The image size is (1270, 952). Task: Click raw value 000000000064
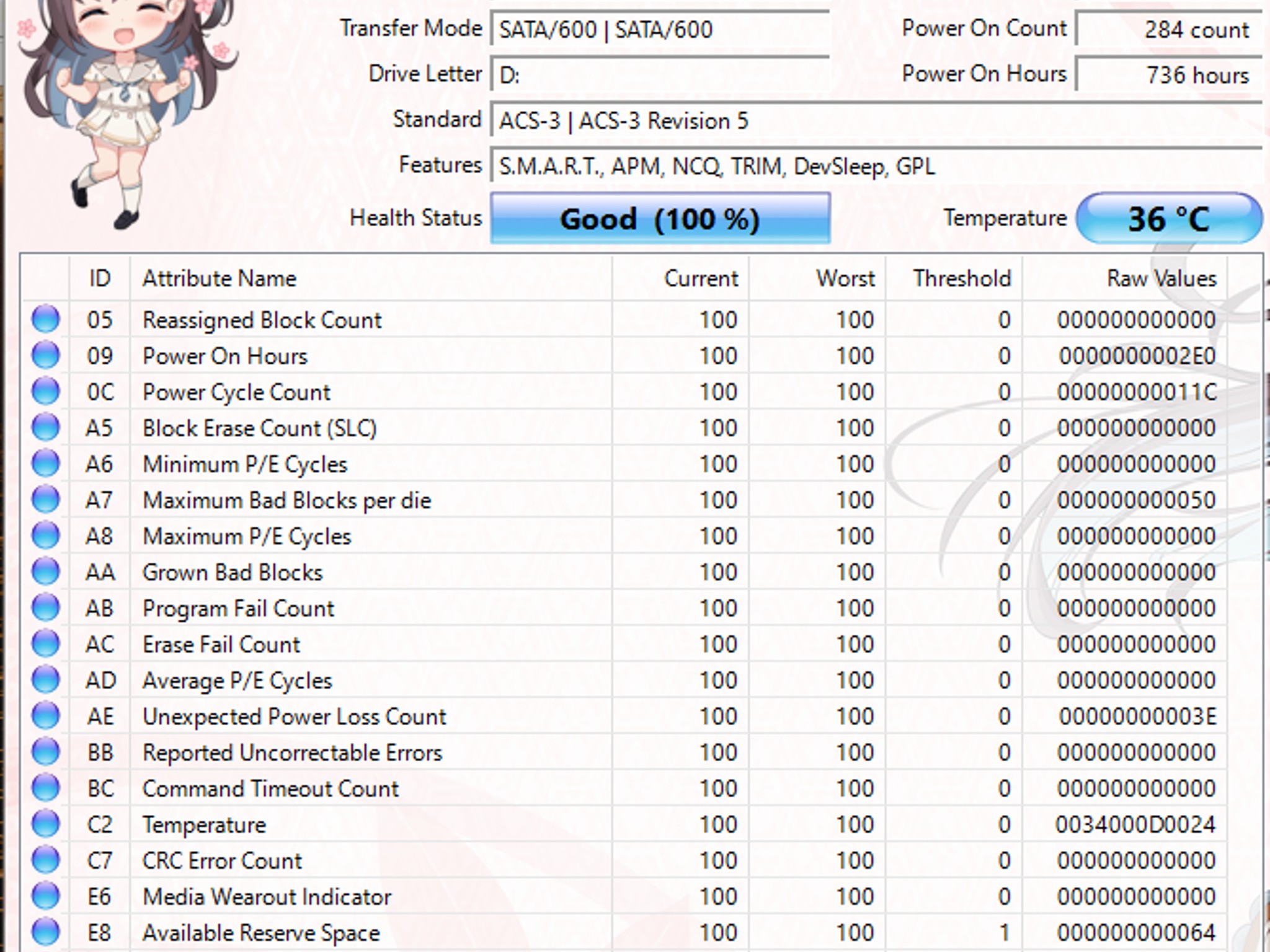tap(1137, 933)
